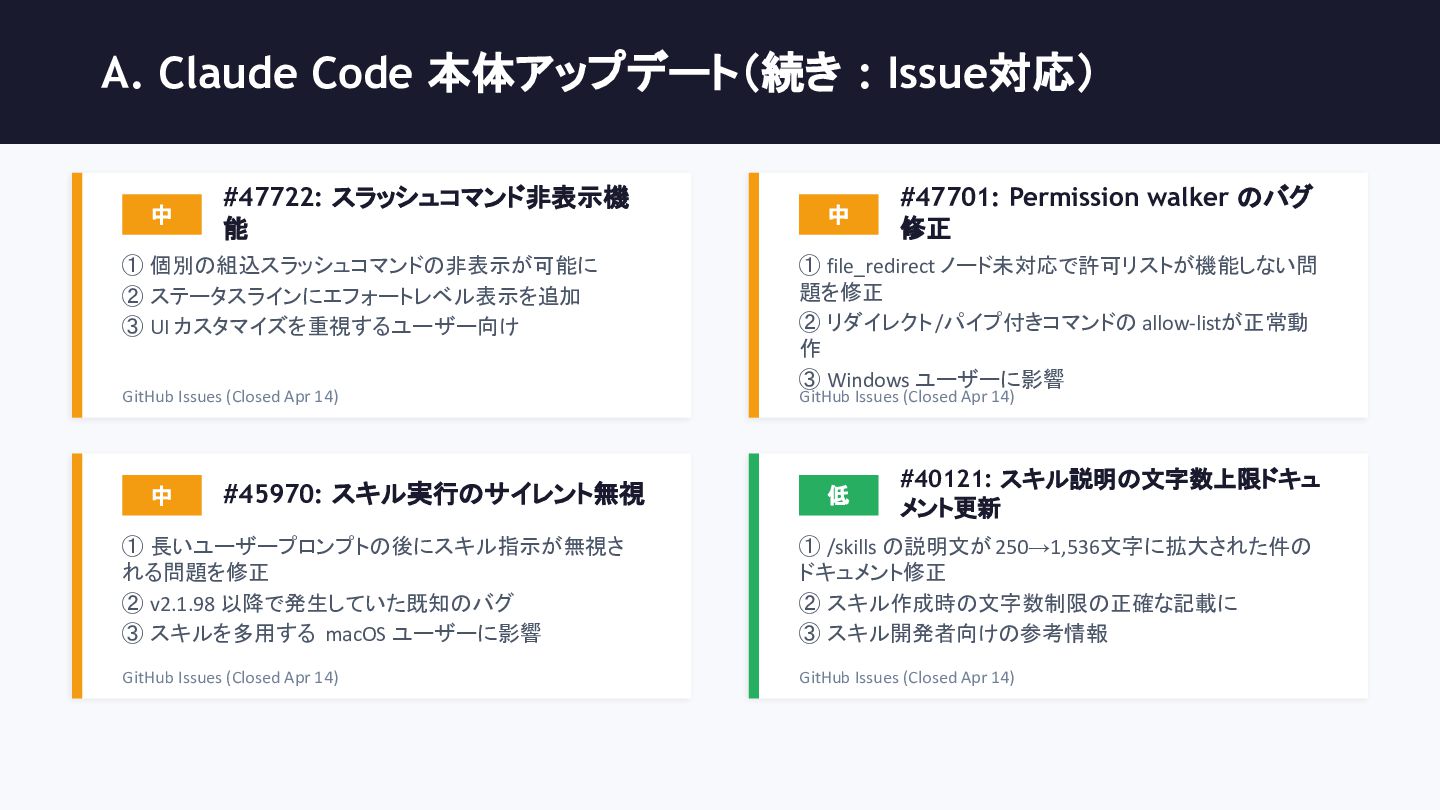This screenshot has height=810, width=1440.
Task: Click line '② ステータスラインにエフォートレベル表示を追加'
Action: [351, 296]
